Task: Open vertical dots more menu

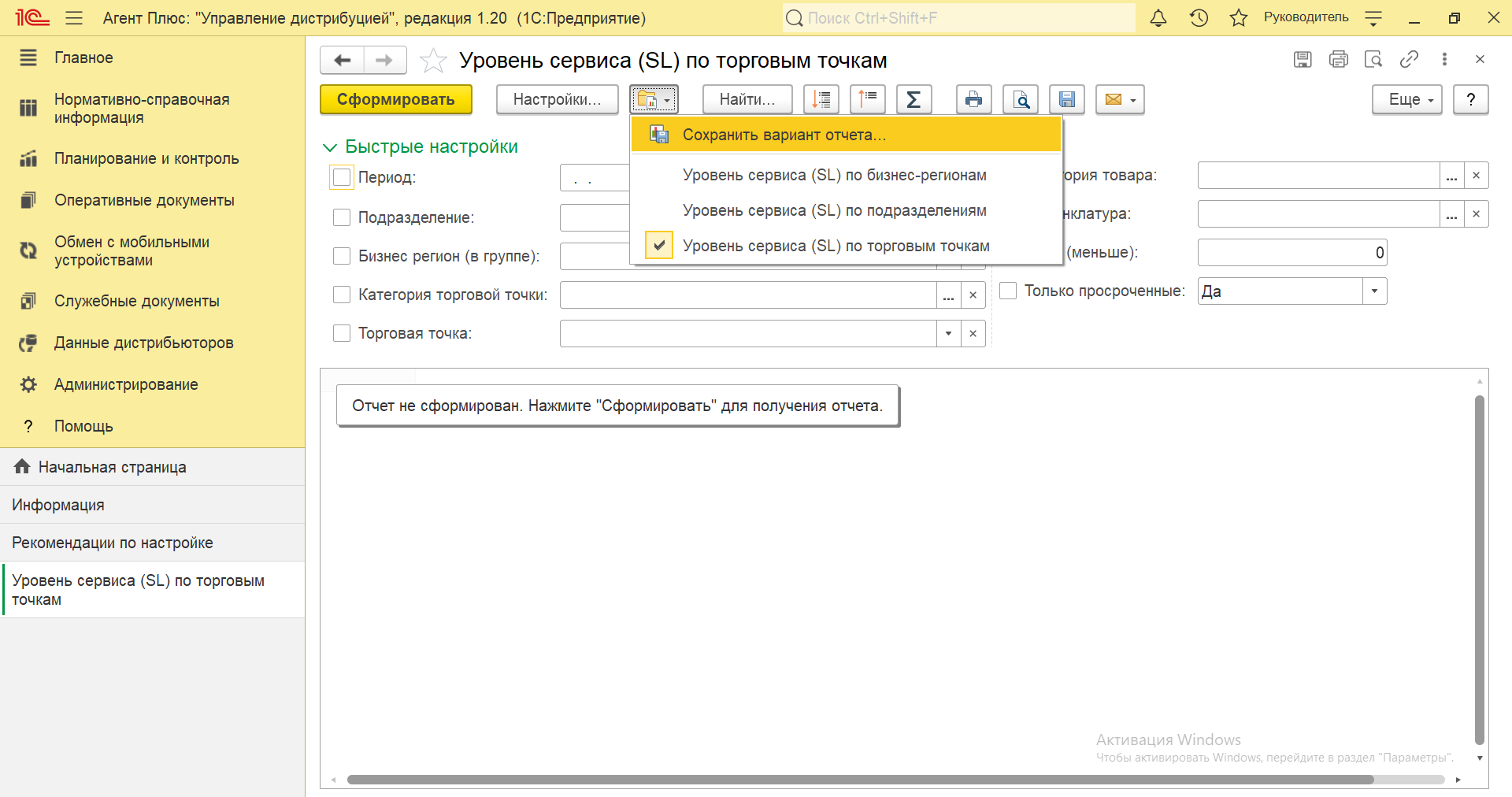Action: (1444, 59)
